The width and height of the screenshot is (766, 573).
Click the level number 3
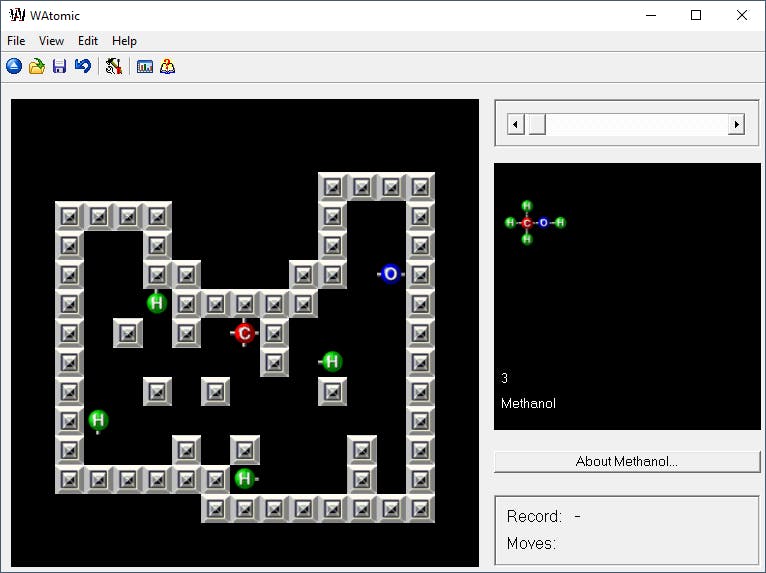coord(505,378)
